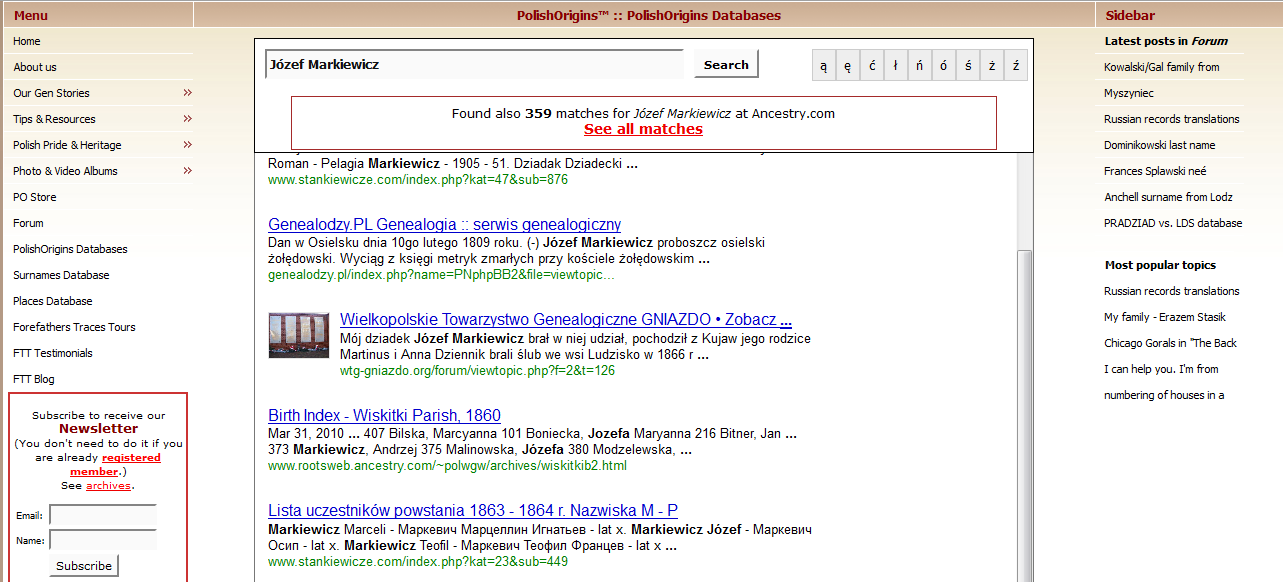Open latest Russian records translations post
This screenshot has width=1283, height=582.
[1172, 119]
